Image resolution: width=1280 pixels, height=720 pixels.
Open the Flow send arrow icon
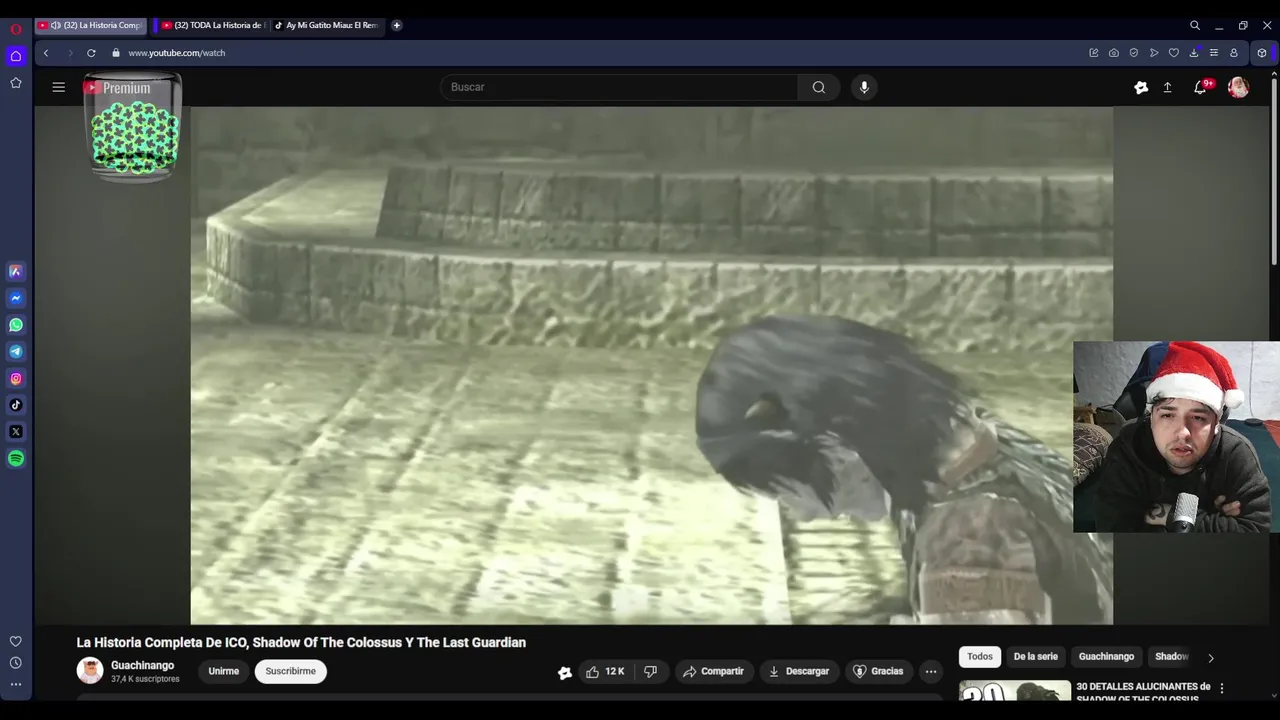[x=1154, y=53]
